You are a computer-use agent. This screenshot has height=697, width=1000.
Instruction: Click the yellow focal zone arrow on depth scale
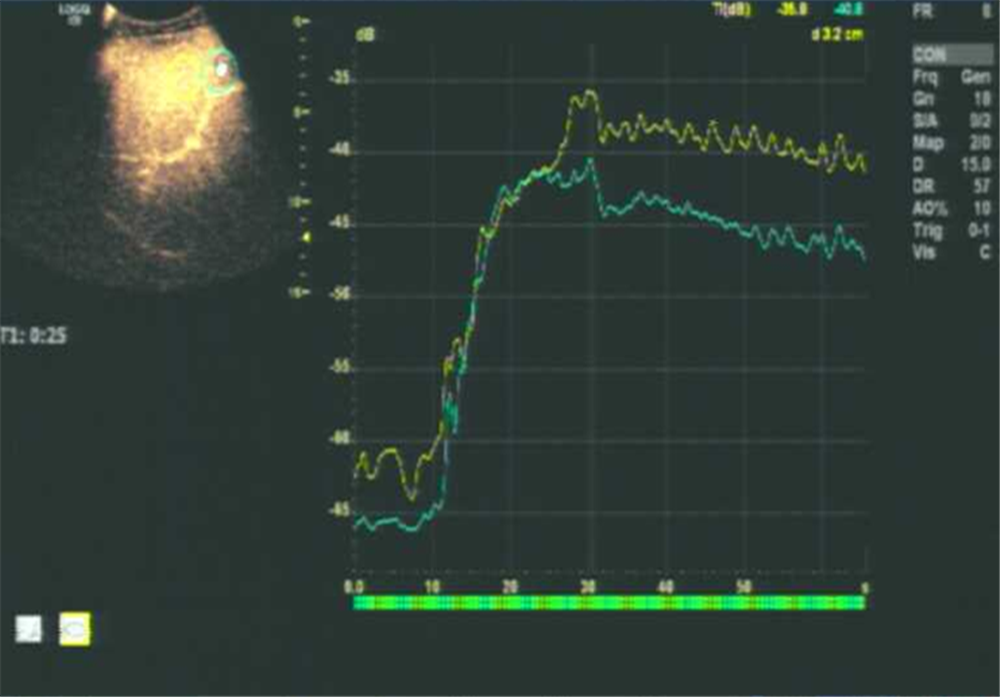click(307, 237)
